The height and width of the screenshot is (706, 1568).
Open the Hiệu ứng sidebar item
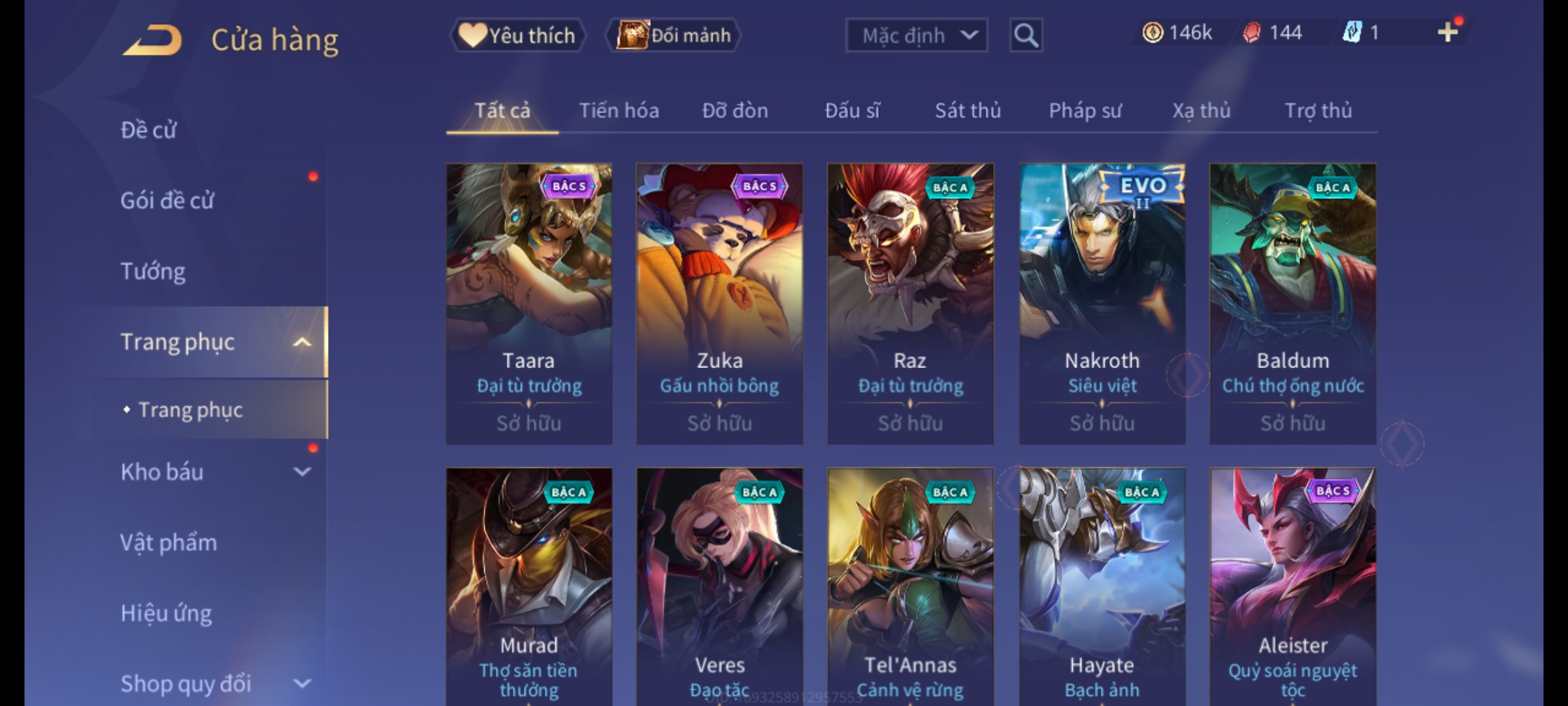[x=166, y=613]
